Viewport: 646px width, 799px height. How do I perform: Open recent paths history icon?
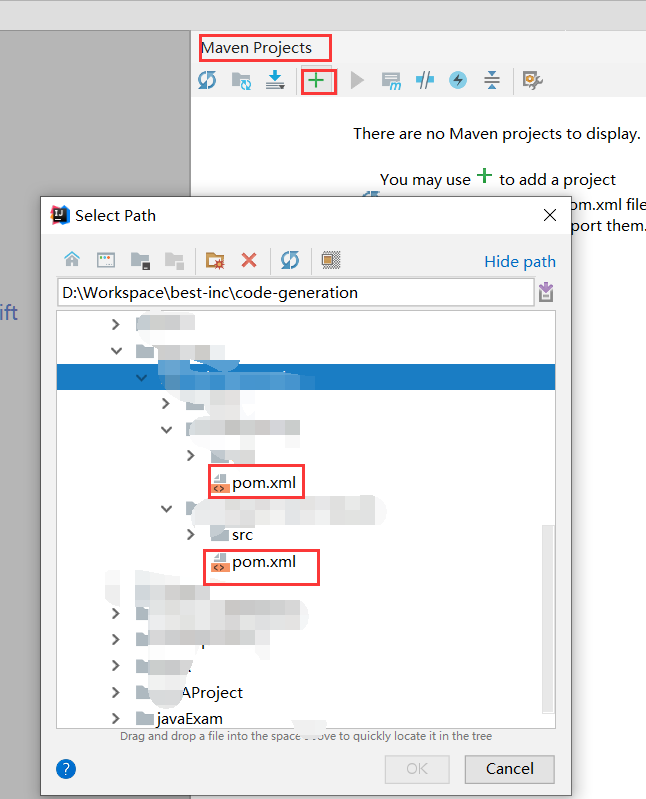tap(546, 292)
